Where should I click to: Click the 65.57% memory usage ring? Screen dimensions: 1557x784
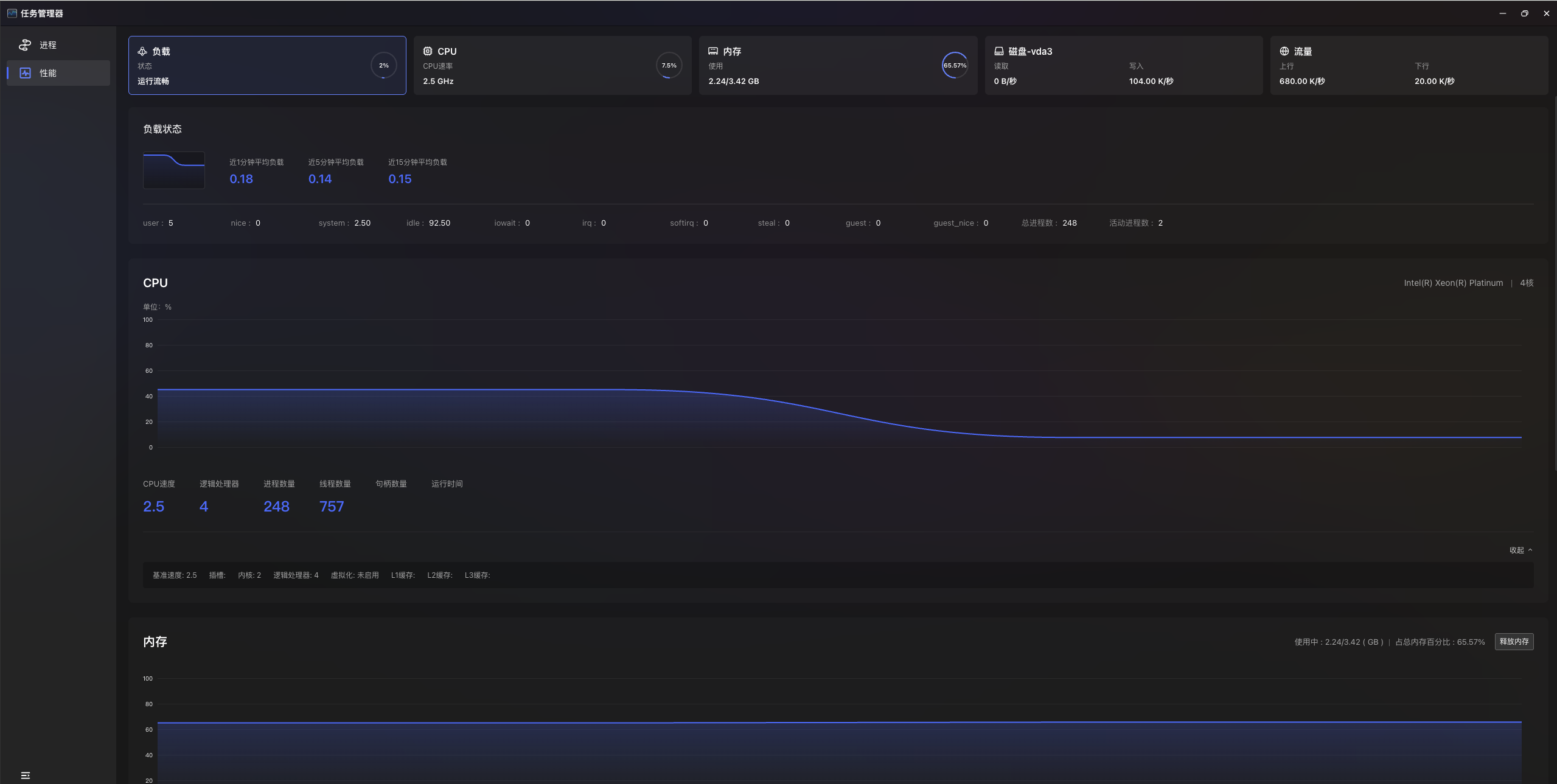pyautogui.click(x=955, y=66)
